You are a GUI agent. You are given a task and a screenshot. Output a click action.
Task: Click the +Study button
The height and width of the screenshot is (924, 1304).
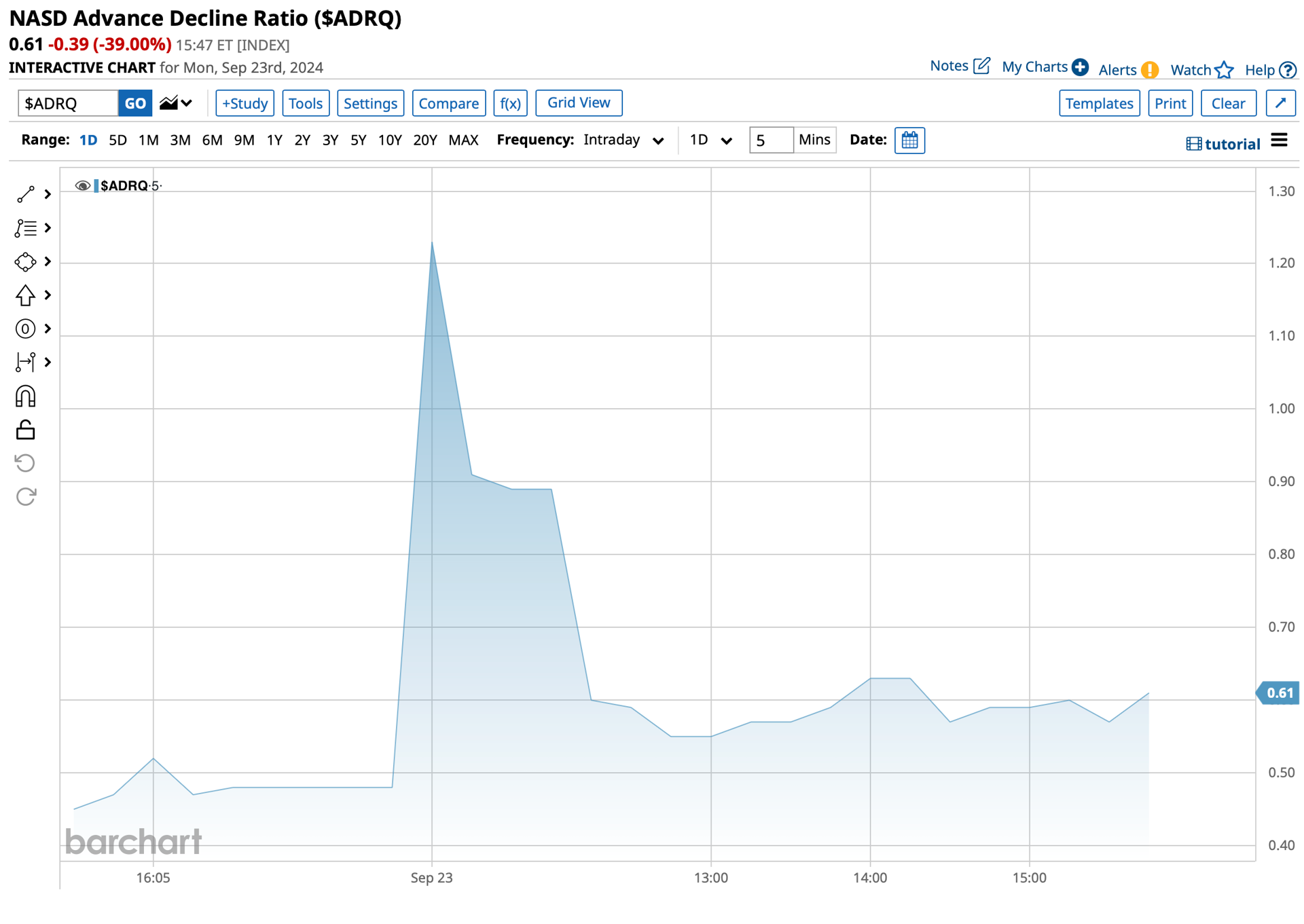coord(244,103)
